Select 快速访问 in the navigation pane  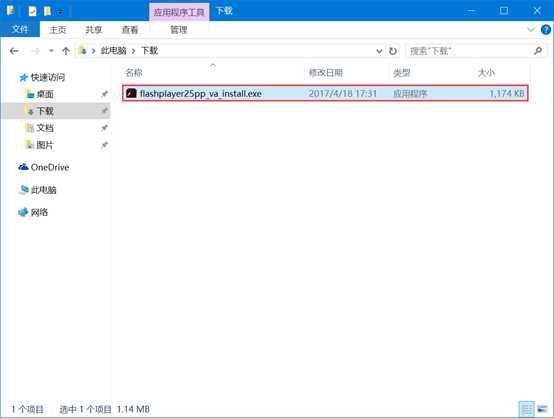pos(48,77)
